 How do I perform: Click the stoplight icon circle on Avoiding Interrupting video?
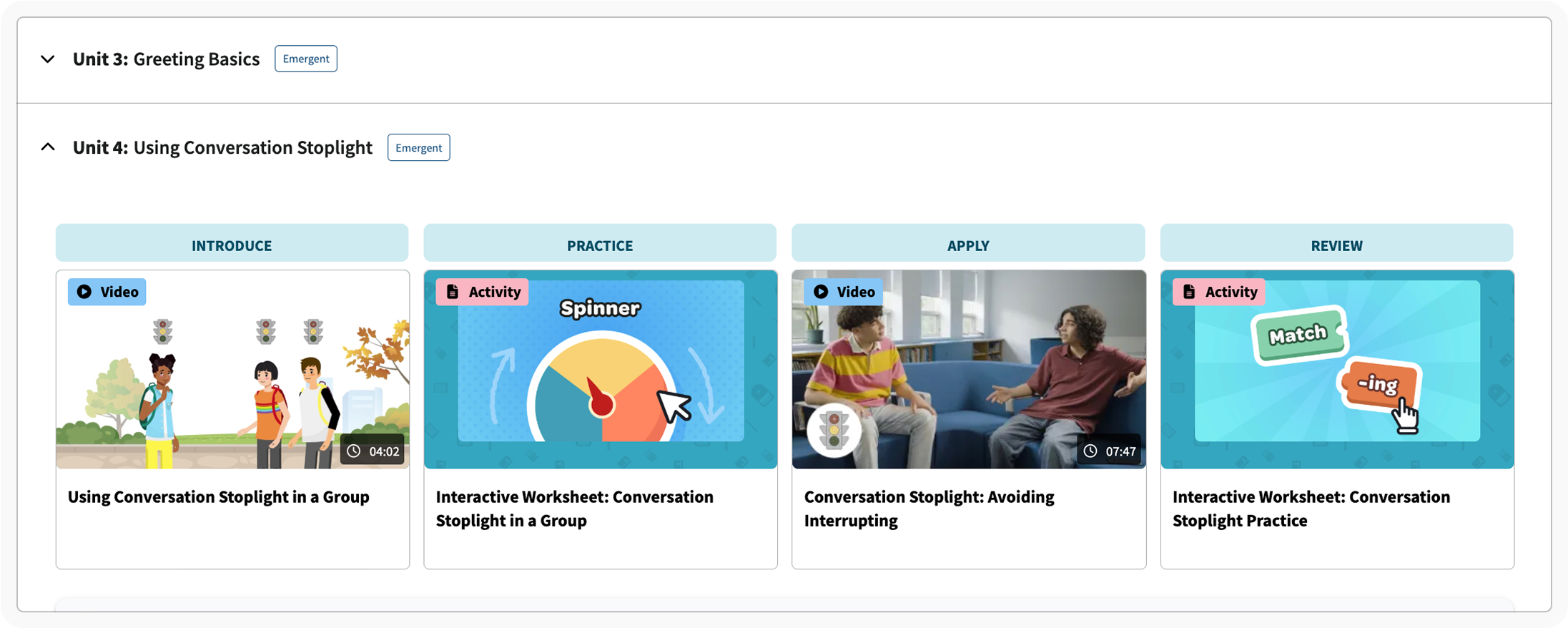[834, 431]
